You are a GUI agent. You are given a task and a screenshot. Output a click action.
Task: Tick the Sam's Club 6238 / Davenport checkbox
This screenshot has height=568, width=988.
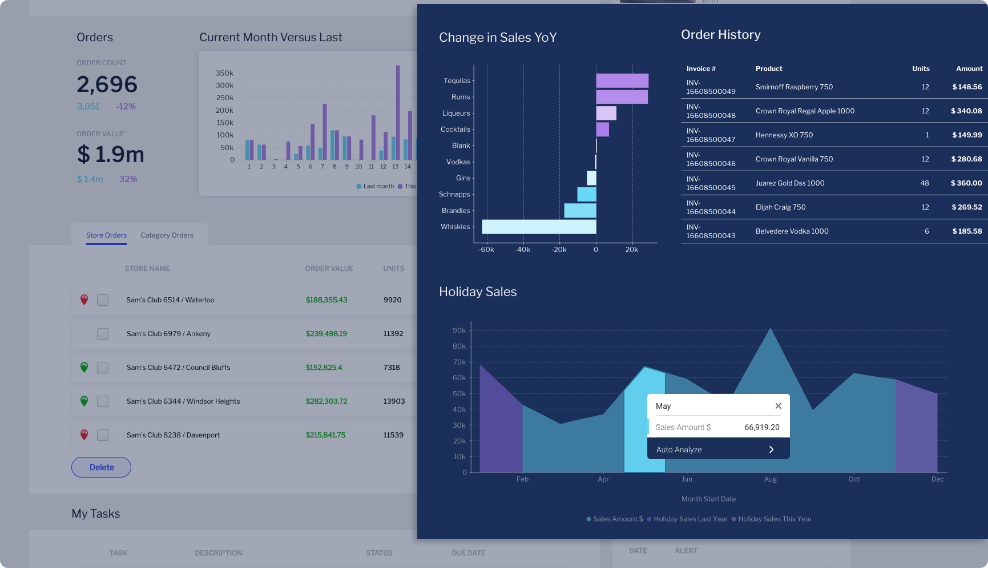pos(103,436)
